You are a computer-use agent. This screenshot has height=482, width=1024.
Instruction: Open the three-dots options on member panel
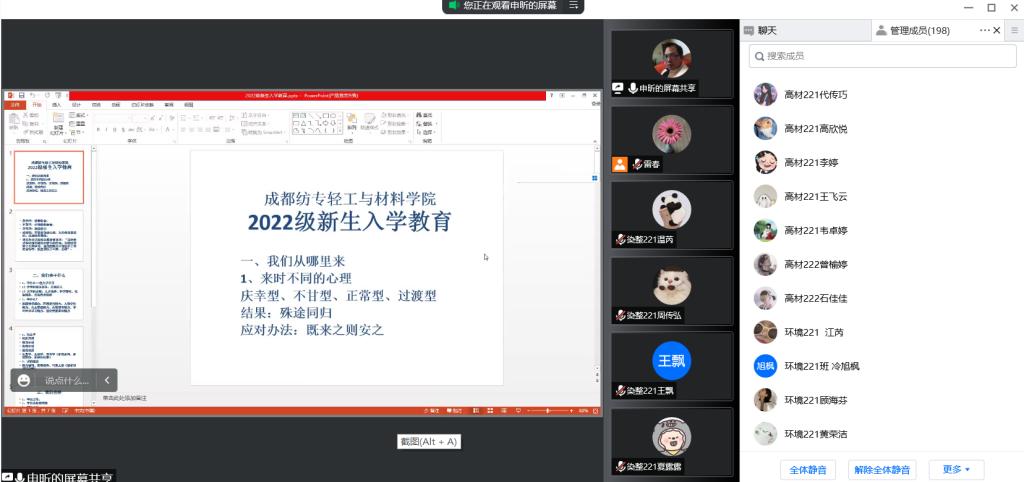[985, 31]
